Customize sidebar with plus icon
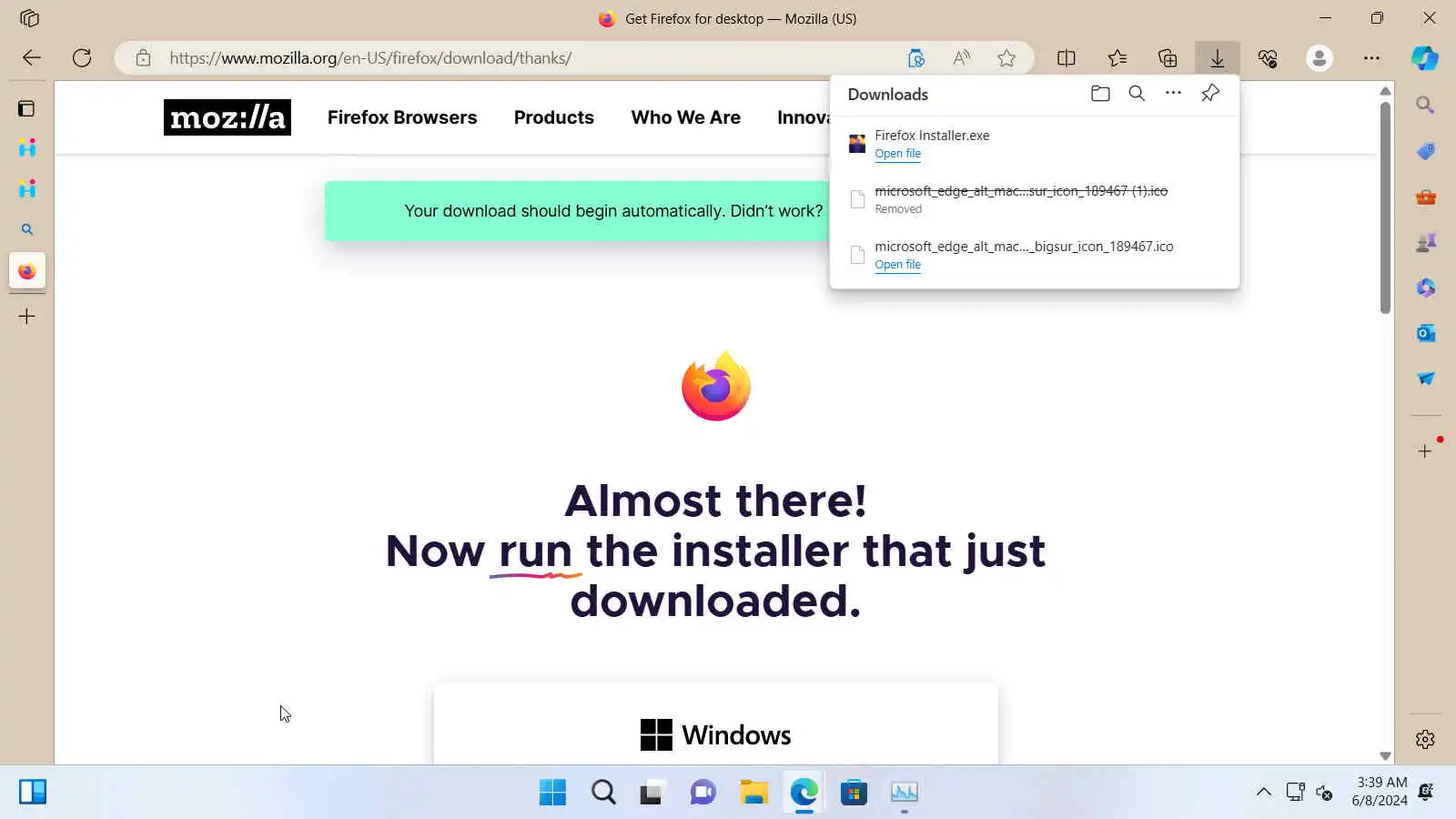1456x819 pixels. pyautogui.click(x=1425, y=450)
